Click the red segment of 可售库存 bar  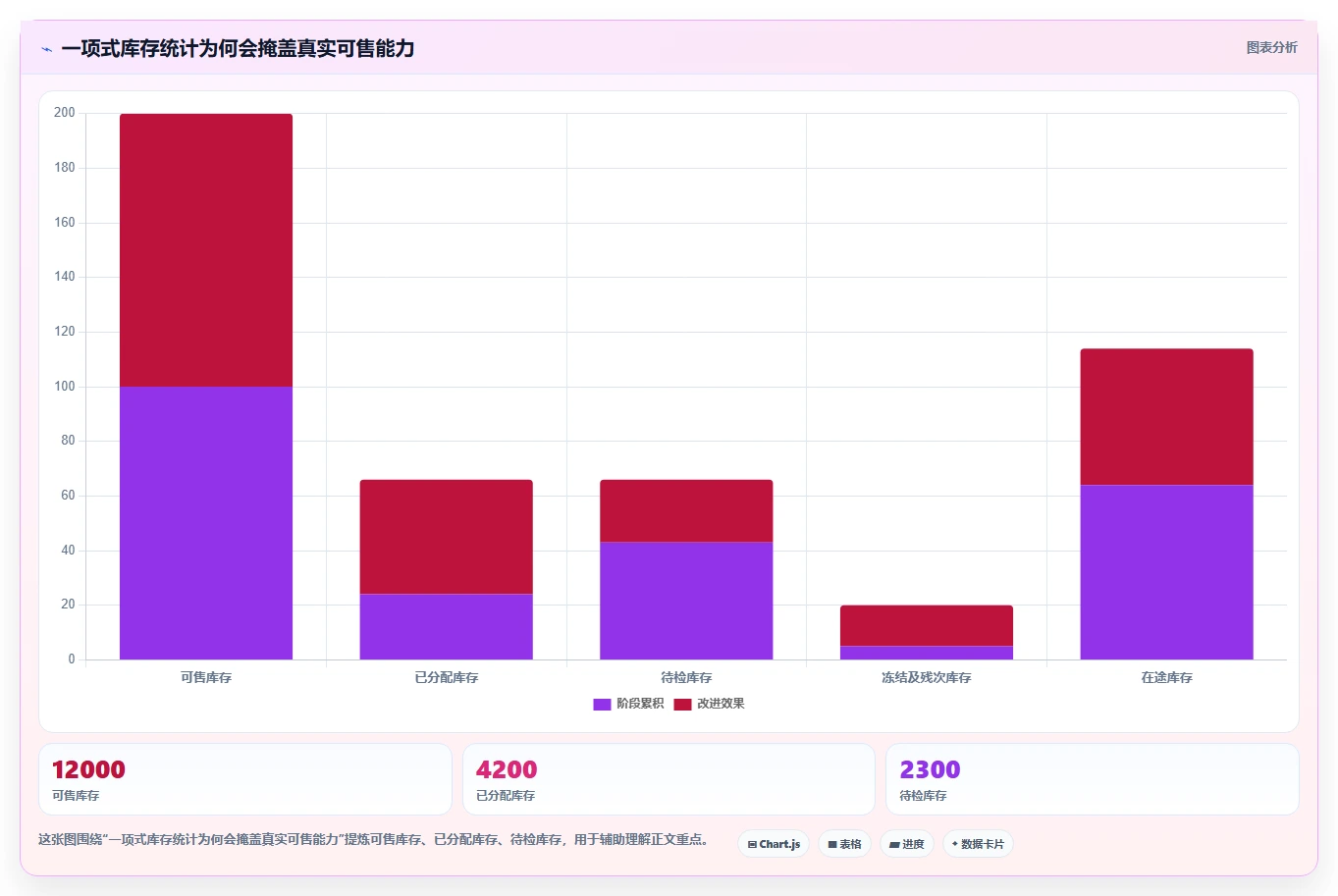(x=206, y=250)
